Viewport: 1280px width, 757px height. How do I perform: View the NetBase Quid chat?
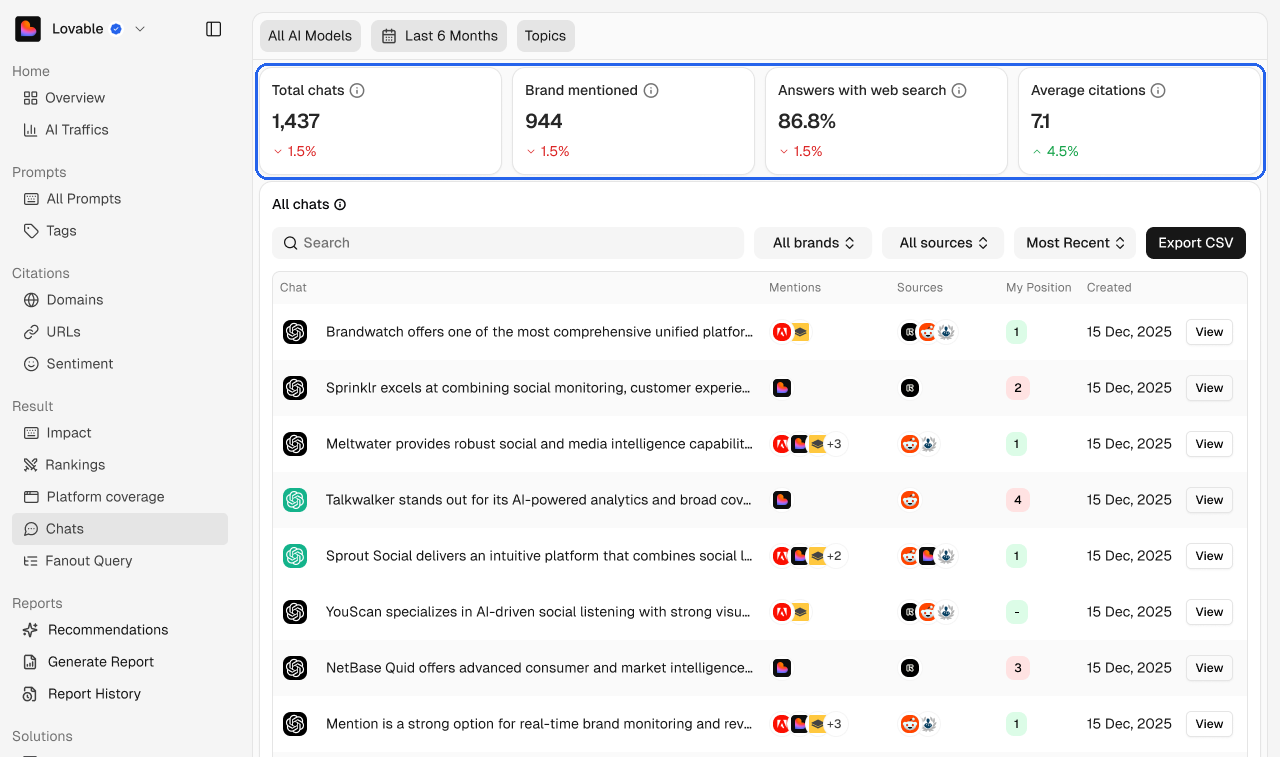(x=1209, y=668)
